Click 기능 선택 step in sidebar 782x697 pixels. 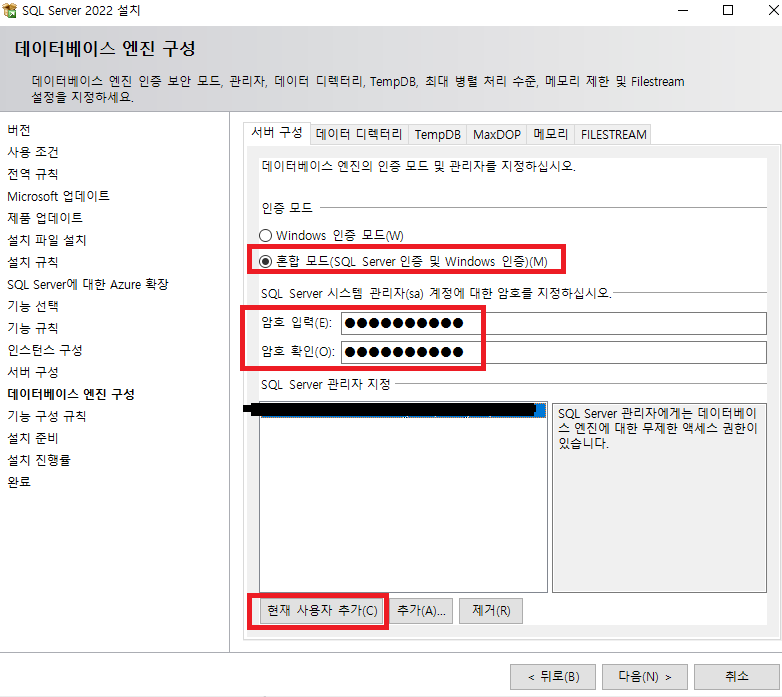[x=33, y=306]
